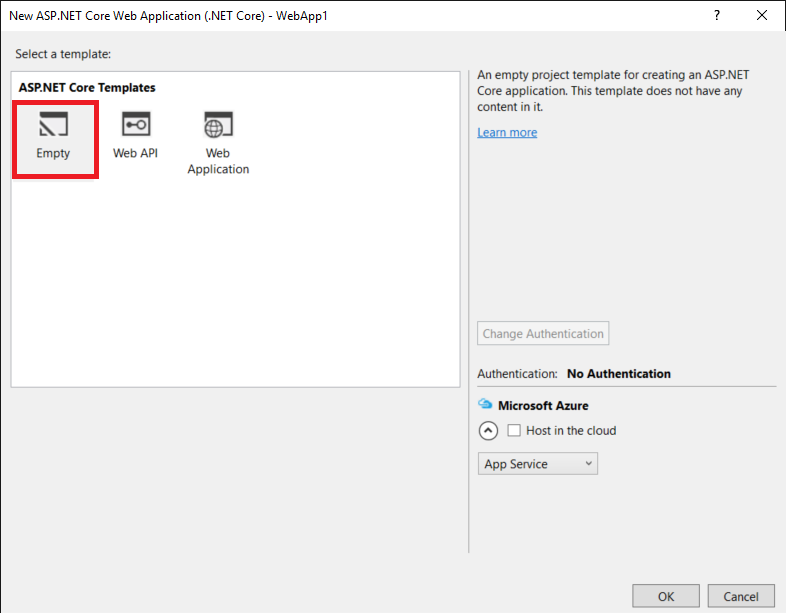
Task: Collapse the Microsoft Azure section chevron
Action: click(x=488, y=431)
